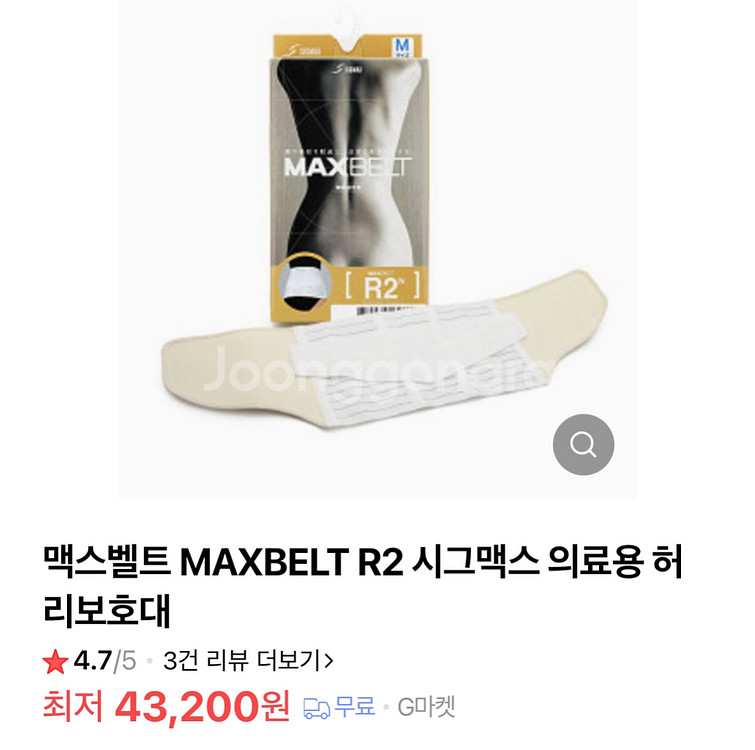Click the R2 label on package
The height and width of the screenshot is (750, 755).
point(382,287)
